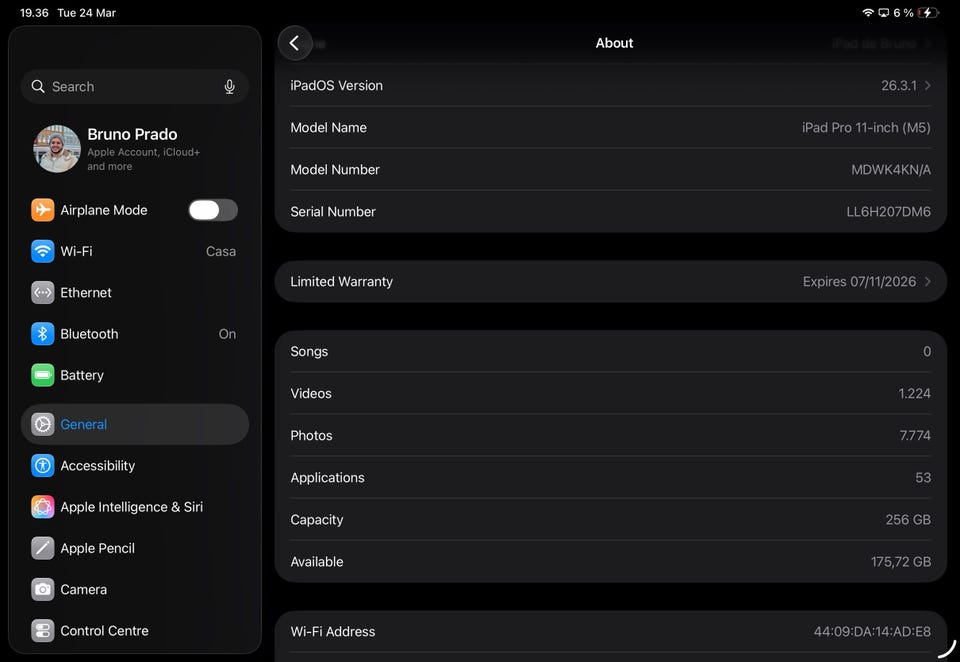Tap the orange Airplane Mode icon
The width and height of the screenshot is (960, 662).
(43, 210)
